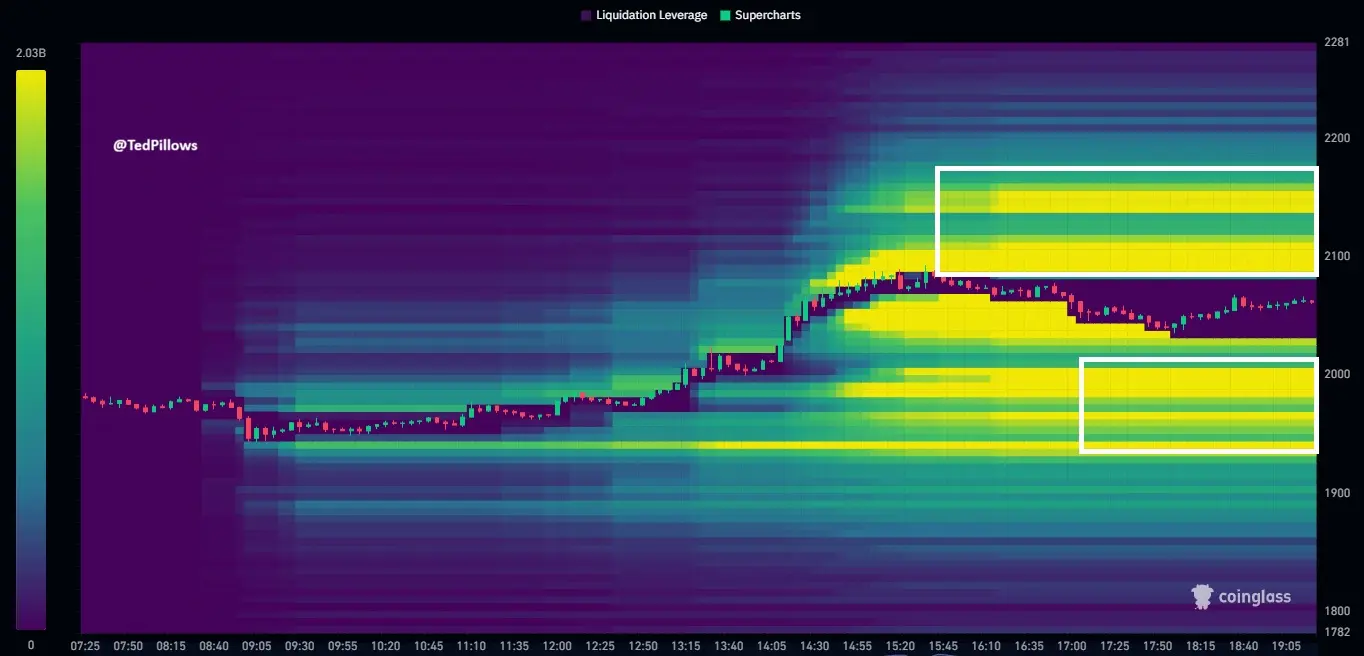The image size is (1364, 656).
Task: Click the 11:10 time axis label
Action: (471, 646)
